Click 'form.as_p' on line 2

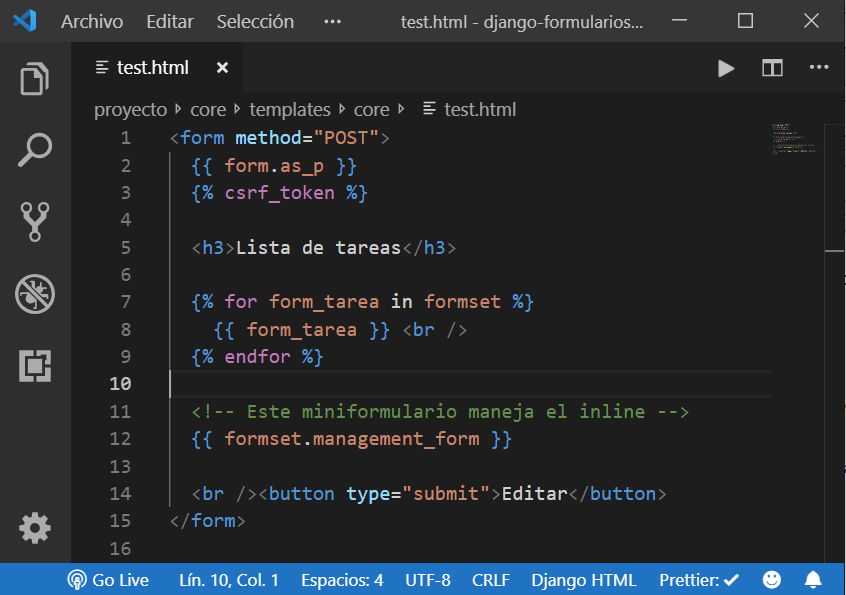pos(274,166)
